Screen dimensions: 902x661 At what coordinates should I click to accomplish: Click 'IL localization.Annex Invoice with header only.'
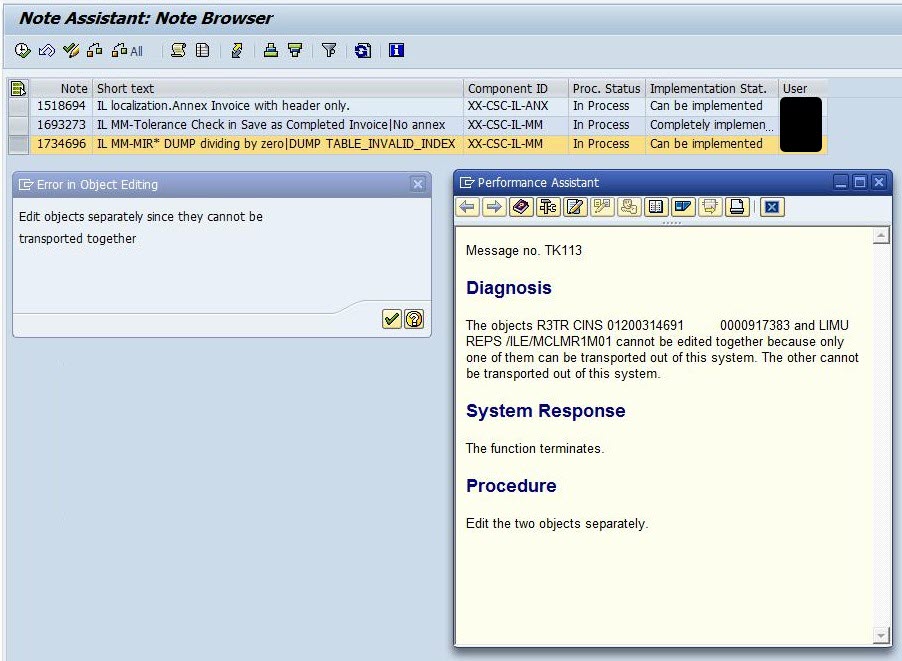[223, 106]
